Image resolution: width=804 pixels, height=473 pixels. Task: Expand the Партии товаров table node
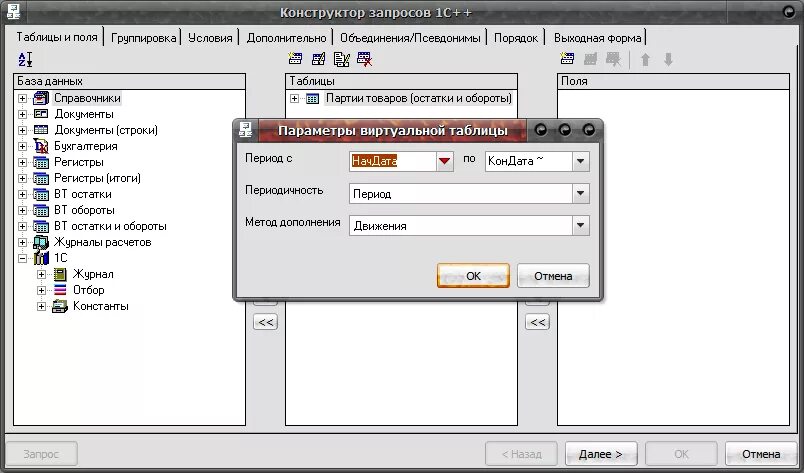(x=294, y=98)
